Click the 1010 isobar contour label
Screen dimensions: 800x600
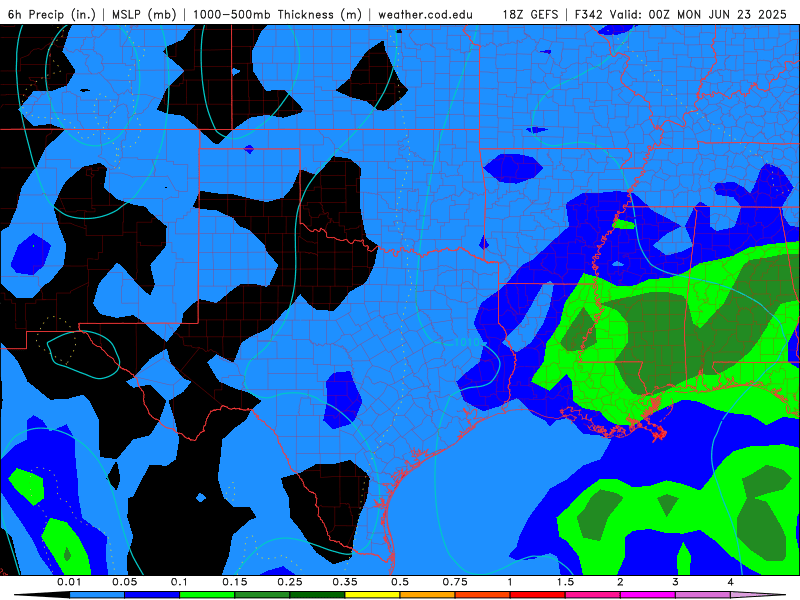[467, 342]
